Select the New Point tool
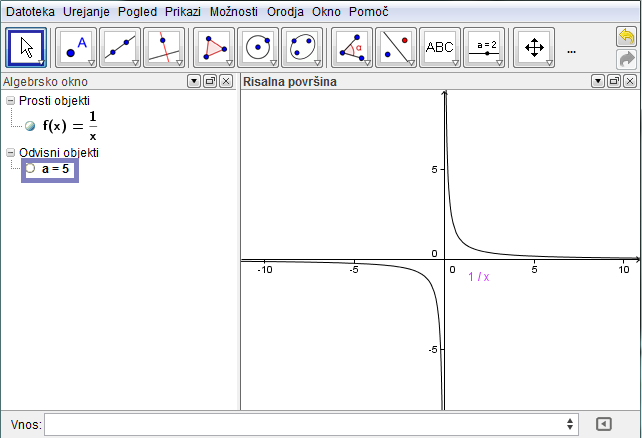642x438 pixels. (76, 47)
